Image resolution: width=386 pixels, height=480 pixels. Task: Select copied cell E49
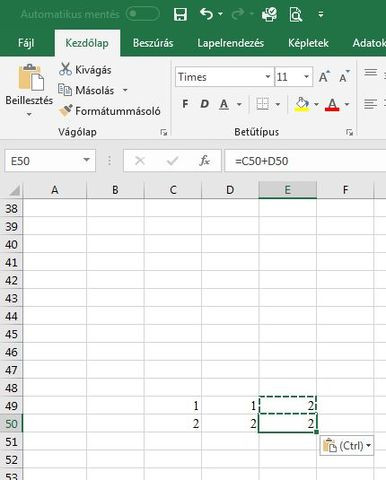[287, 406]
